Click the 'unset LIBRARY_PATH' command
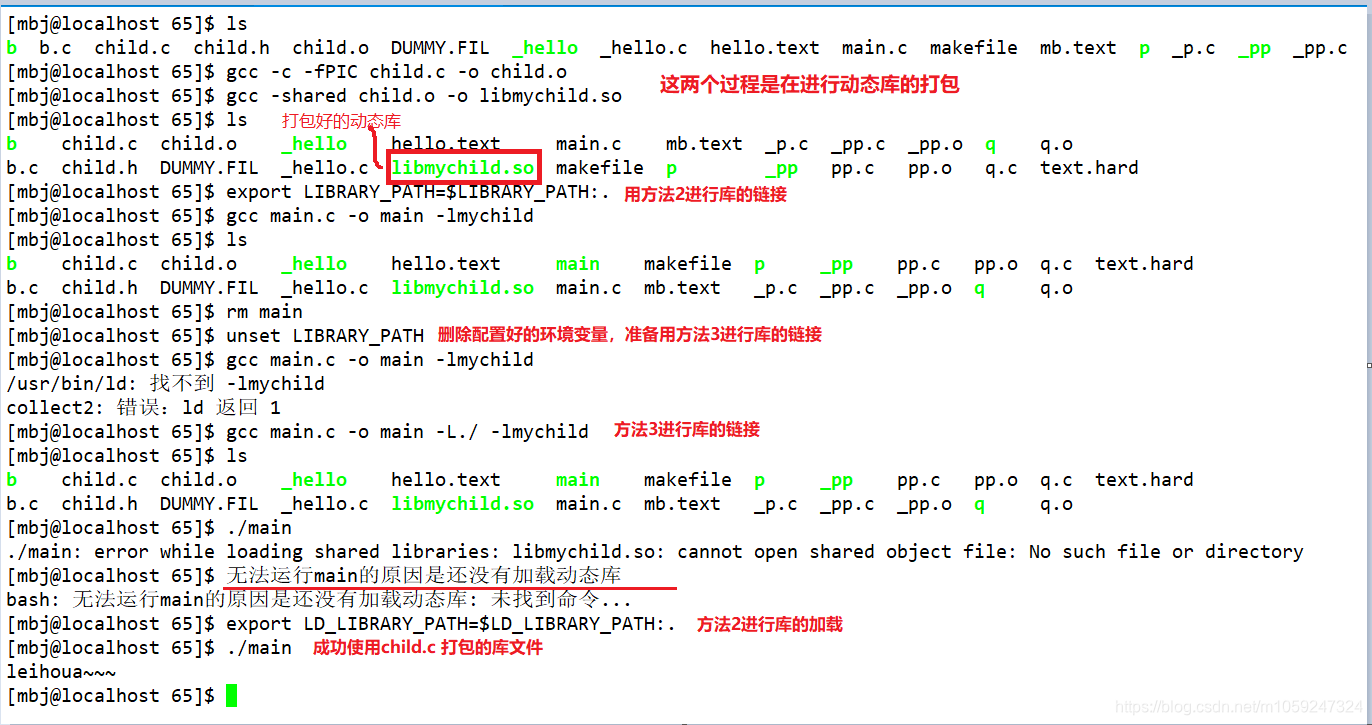The width and height of the screenshot is (1372, 725). coord(325,336)
